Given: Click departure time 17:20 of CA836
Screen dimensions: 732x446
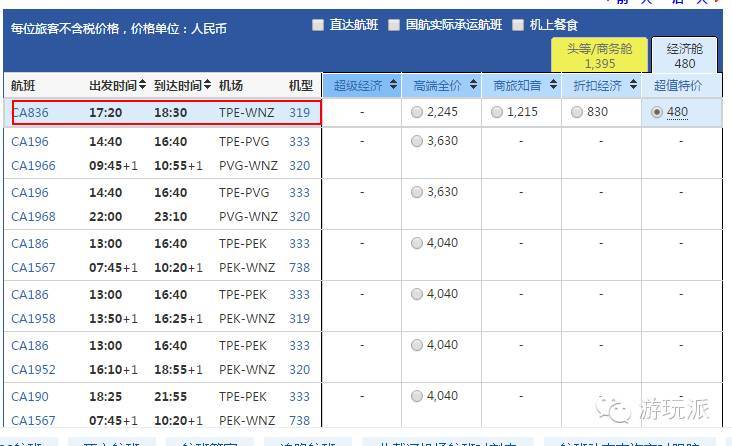Looking at the screenshot, I should point(106,113).
